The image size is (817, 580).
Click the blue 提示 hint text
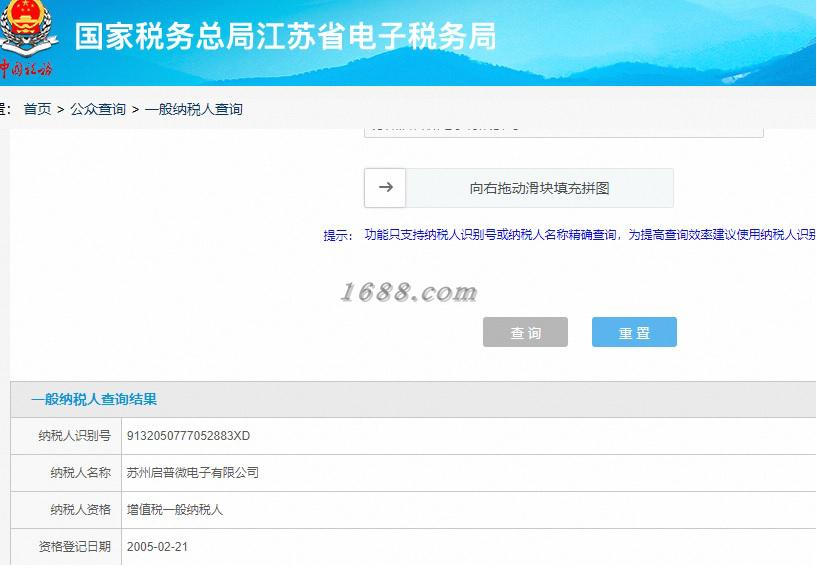coord(570,235)
